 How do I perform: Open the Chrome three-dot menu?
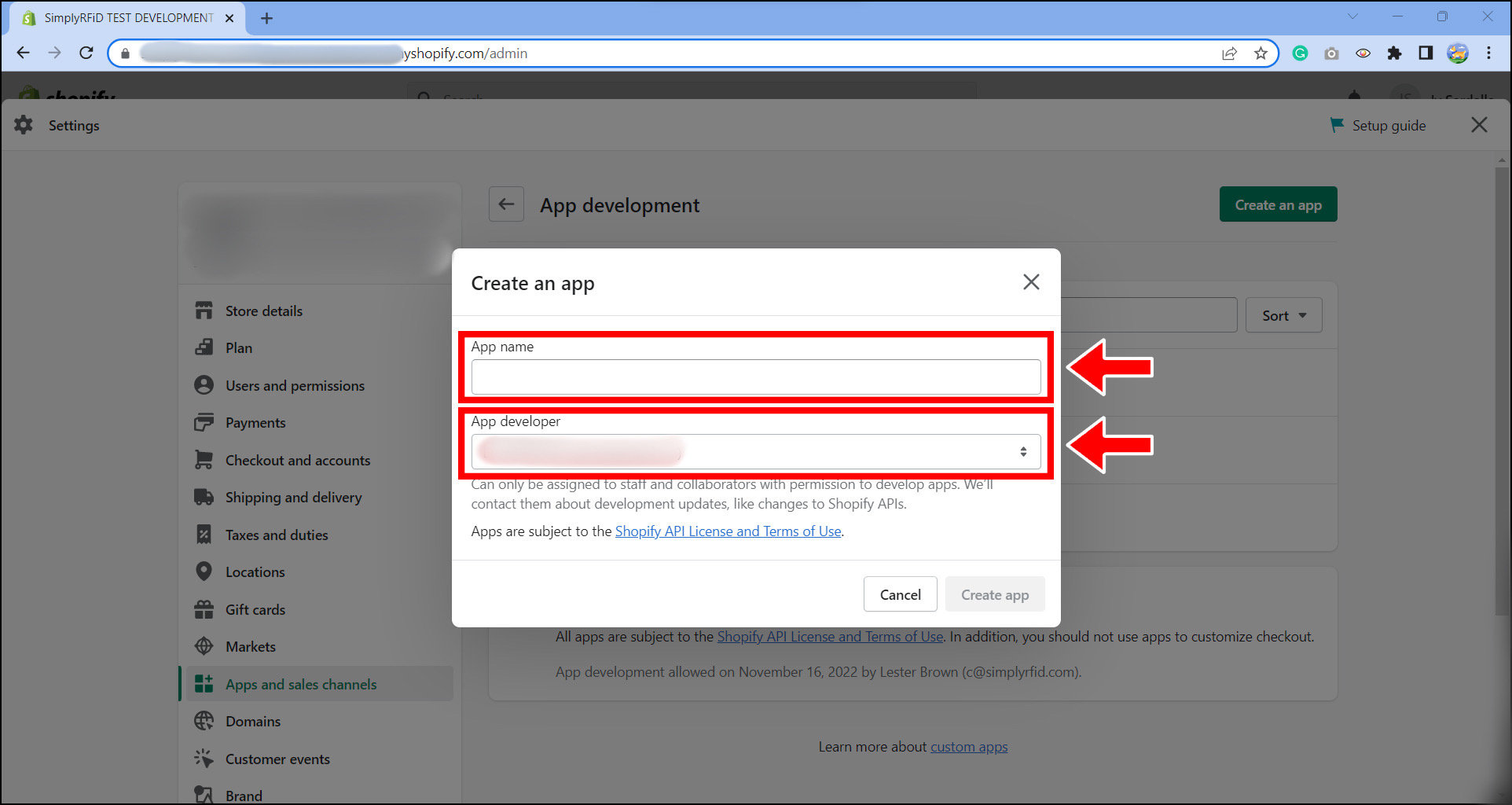coord(1488,53)
